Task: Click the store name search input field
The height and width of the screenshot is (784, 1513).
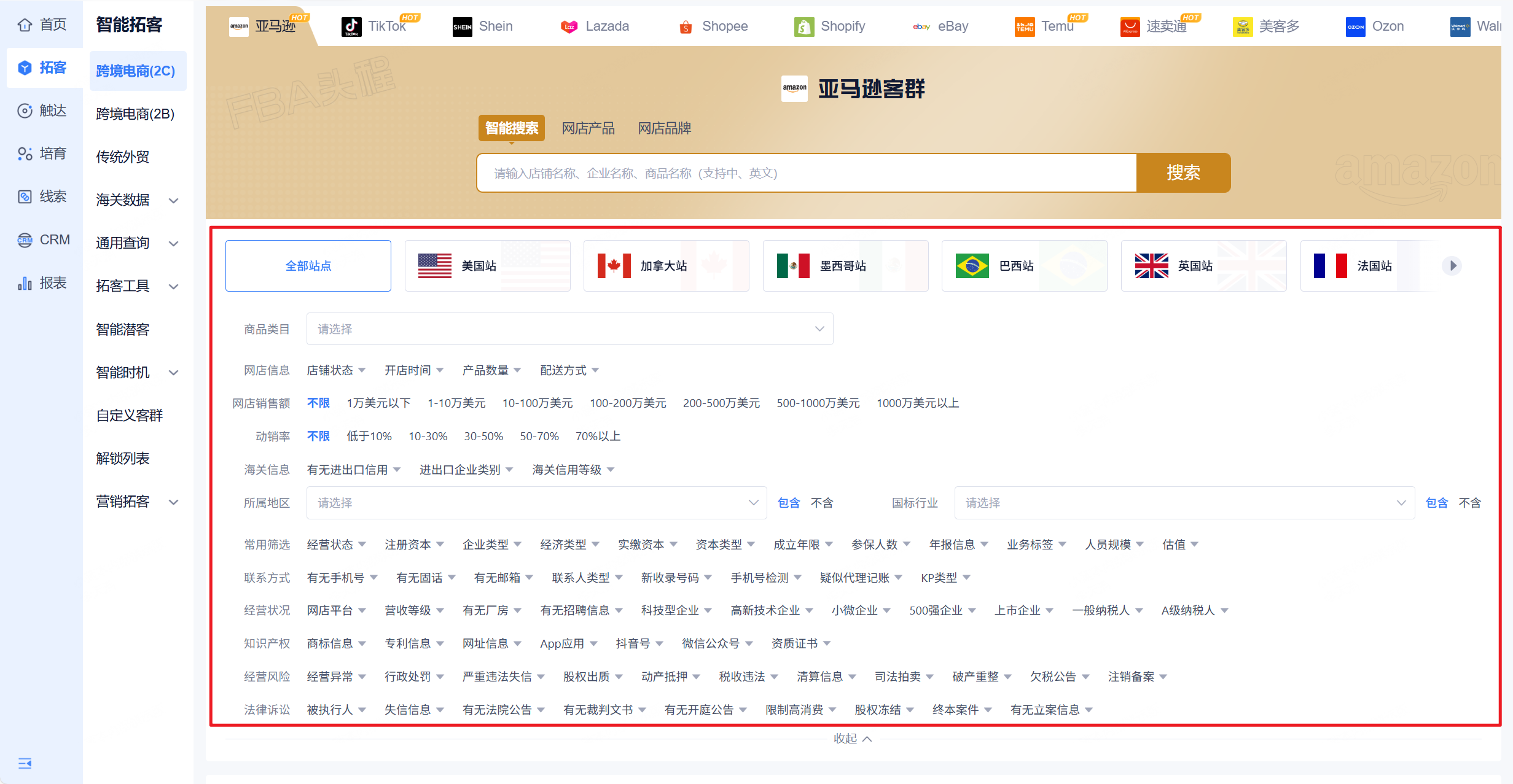Action: click(806, 173)
